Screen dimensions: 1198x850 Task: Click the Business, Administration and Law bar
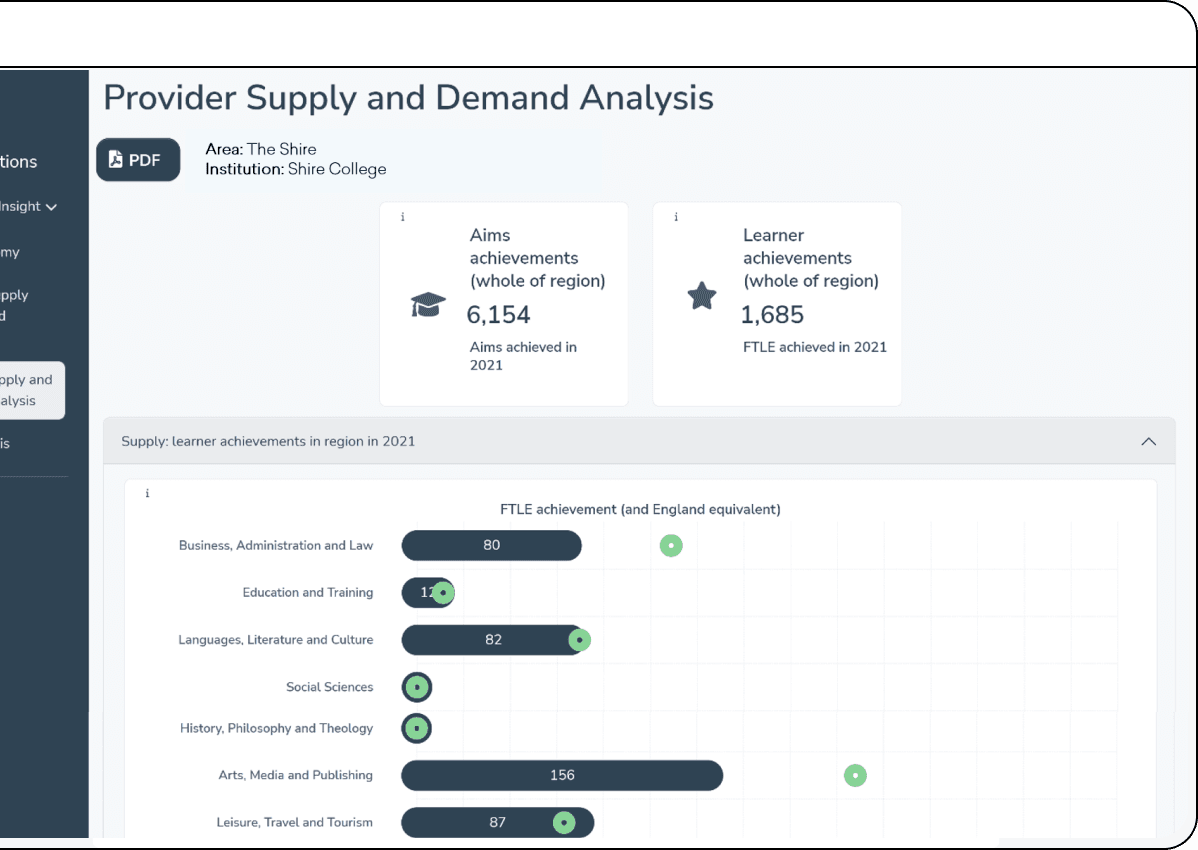pos(490,545)
